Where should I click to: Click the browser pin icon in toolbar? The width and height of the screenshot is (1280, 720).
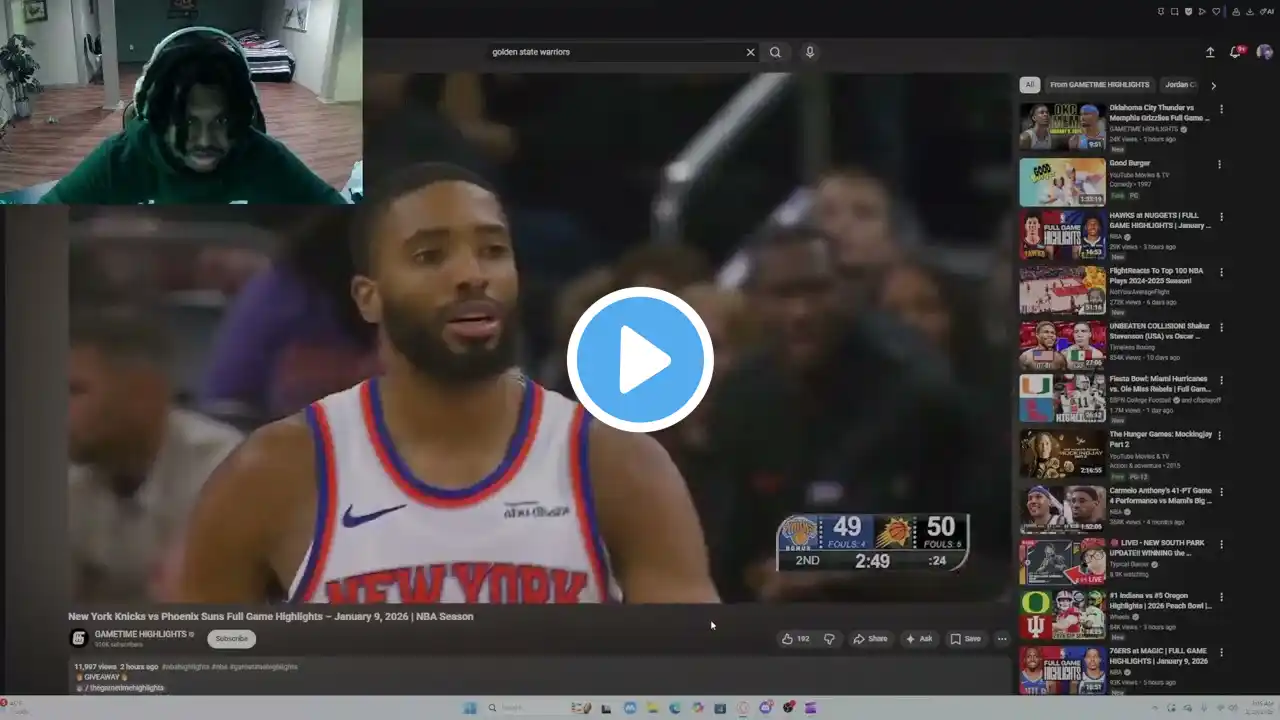(x=1160, y=12)
